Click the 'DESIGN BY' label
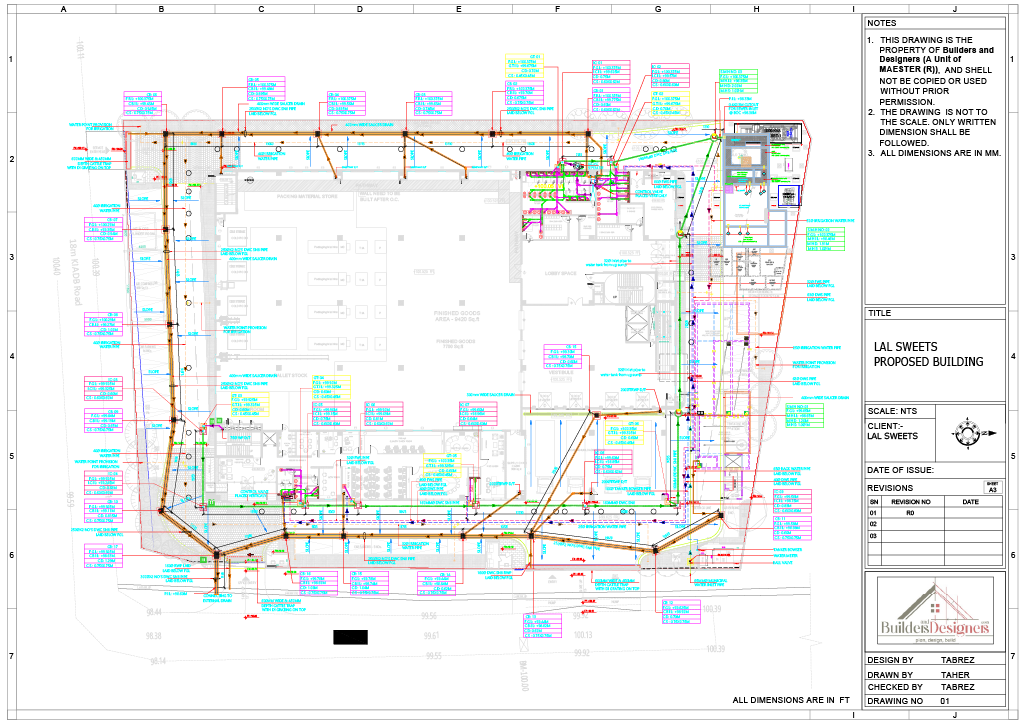 tap(889, 660)
